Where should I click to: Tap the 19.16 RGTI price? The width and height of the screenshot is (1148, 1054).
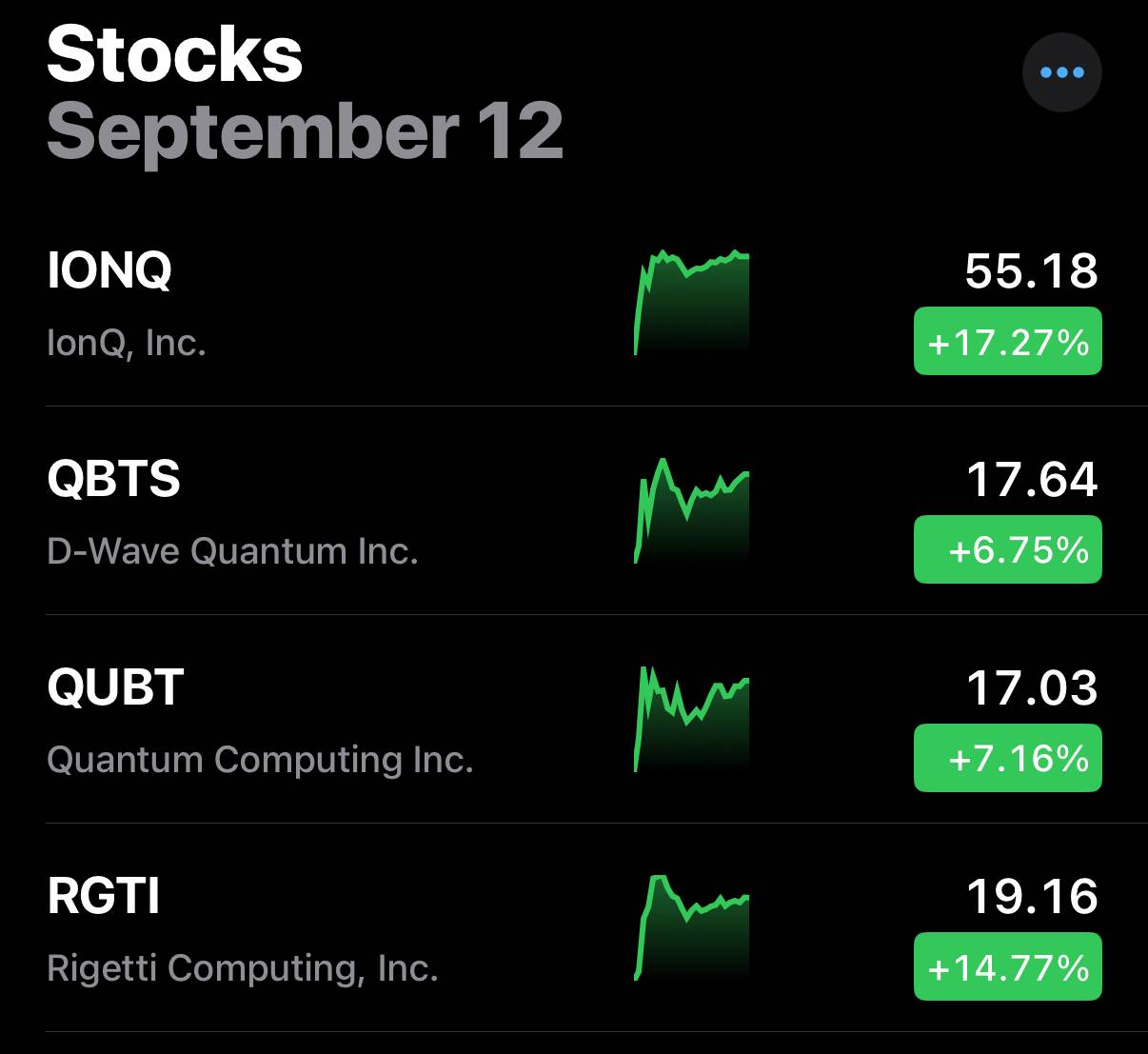1032,897
